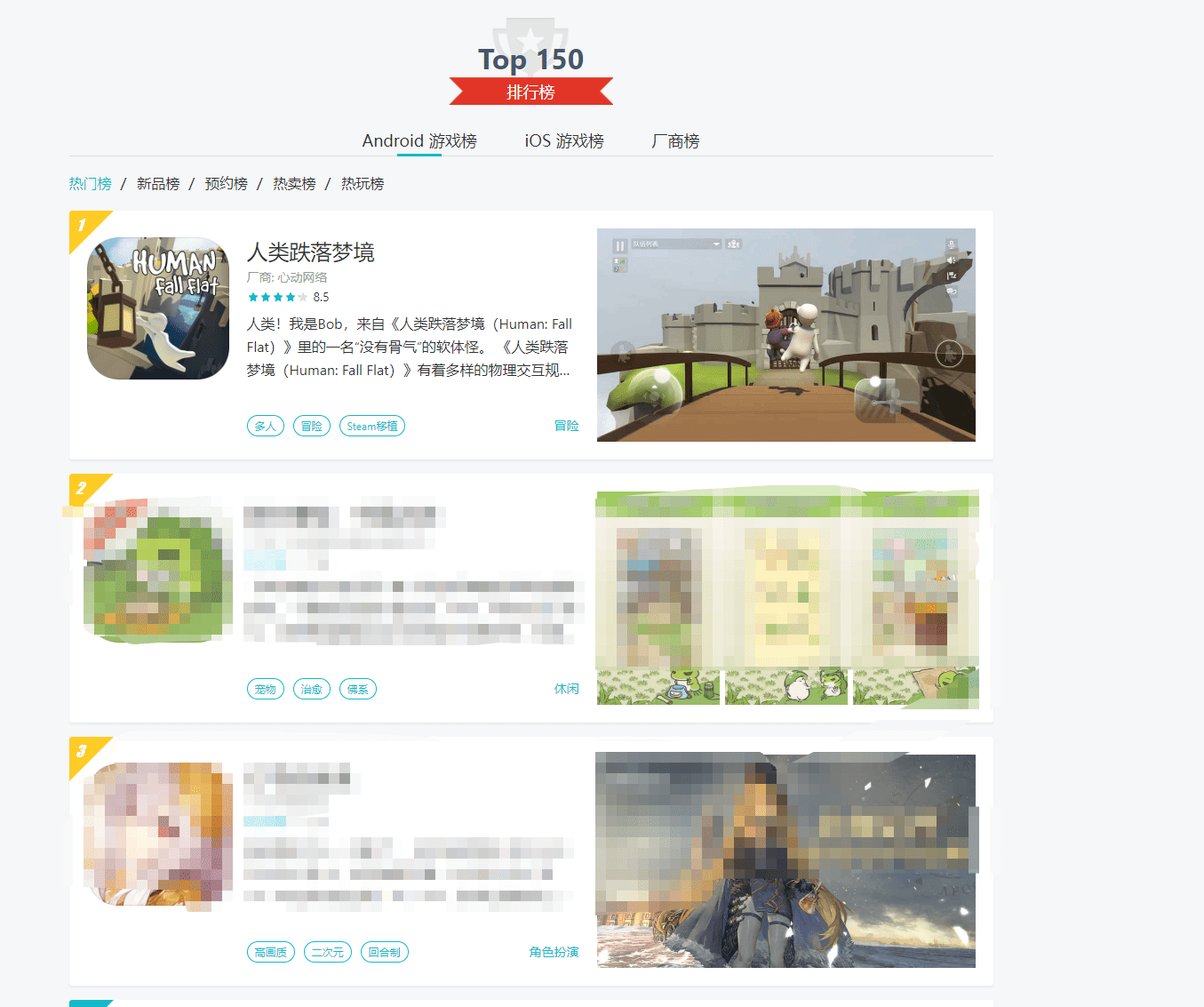Click the 佛系 tag
Screen dimensions: 1204x1007
(x=358, y=689)
